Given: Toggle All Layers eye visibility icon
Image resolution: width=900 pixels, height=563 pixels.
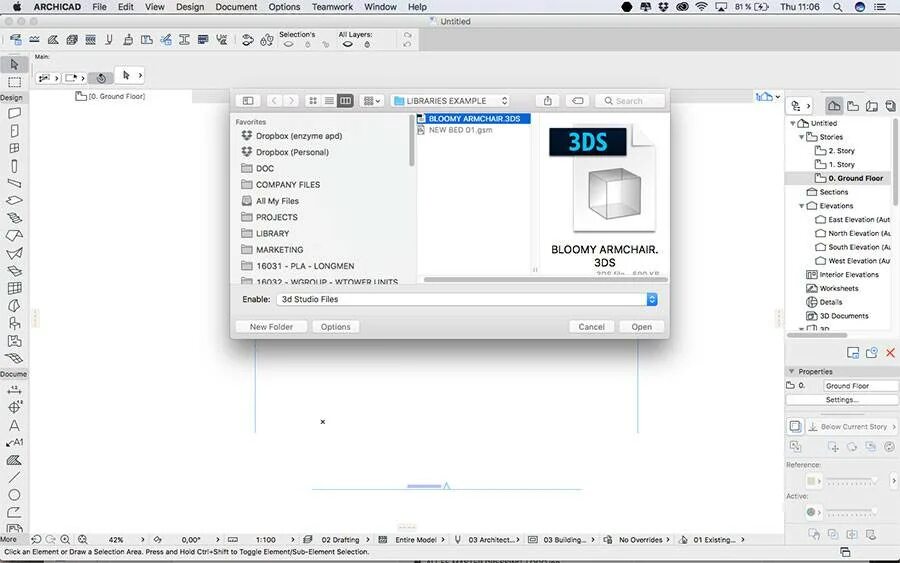Looking at the screenshot, I should tap(347, 44).
